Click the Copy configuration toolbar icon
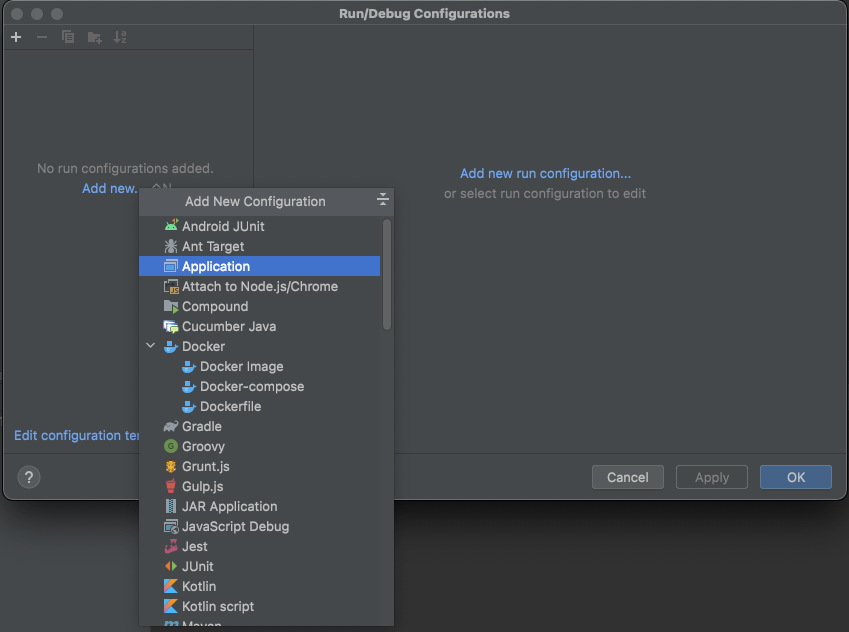 point(68,37)
